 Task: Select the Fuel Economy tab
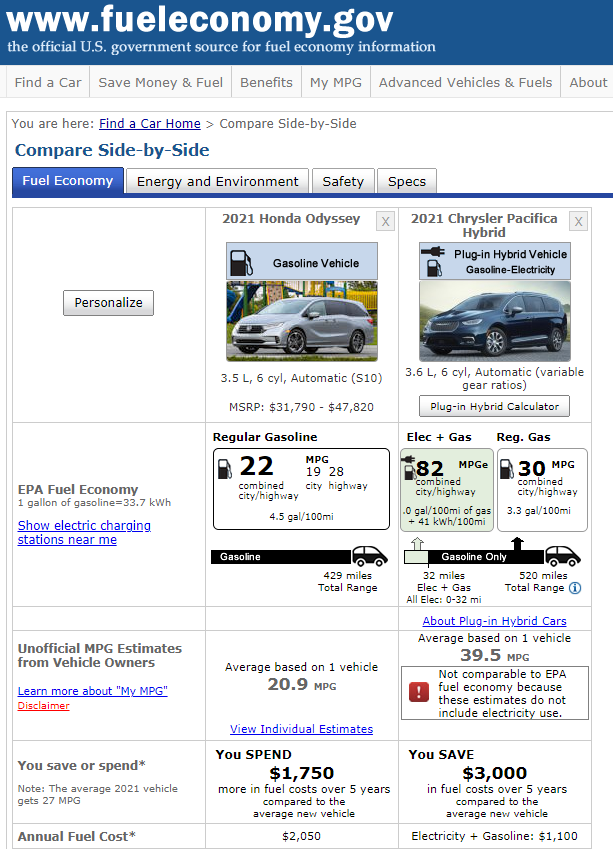[x=68, y=181]
